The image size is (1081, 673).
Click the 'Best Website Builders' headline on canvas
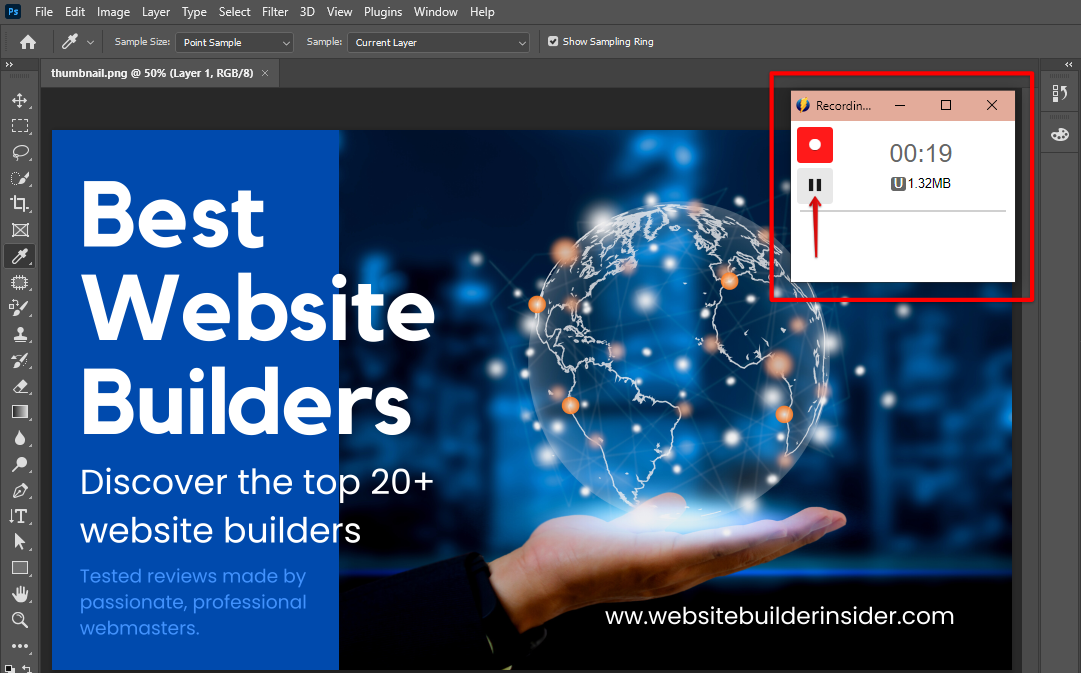[258, 308]
